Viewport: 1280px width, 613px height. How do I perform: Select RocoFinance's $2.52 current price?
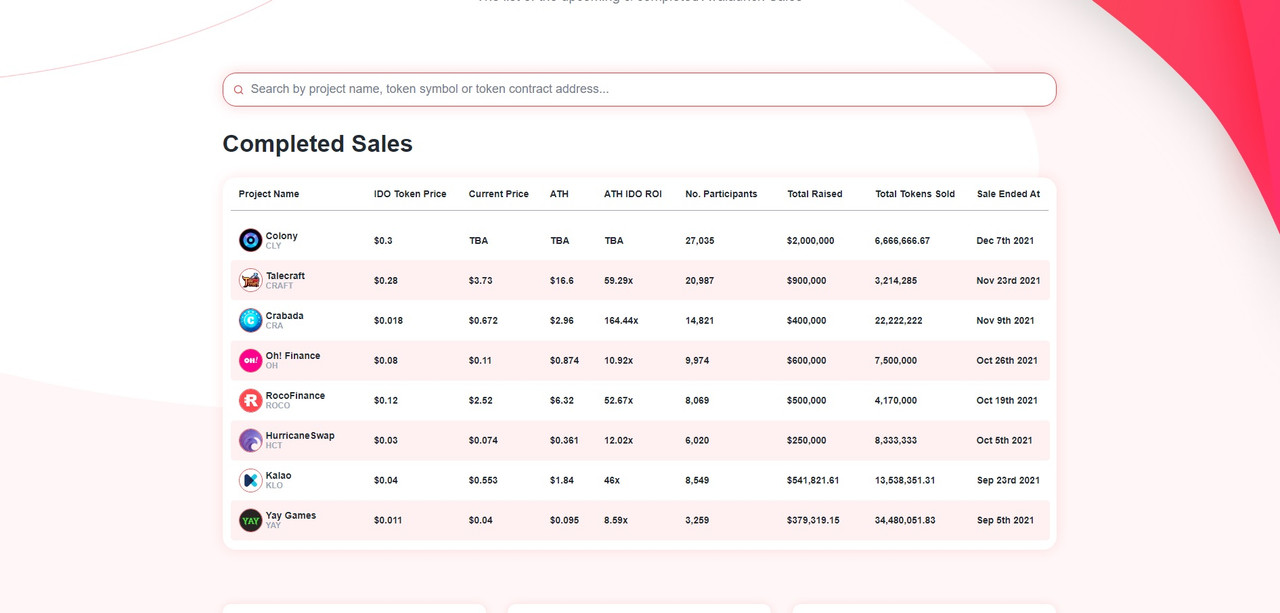pos(481,401)
